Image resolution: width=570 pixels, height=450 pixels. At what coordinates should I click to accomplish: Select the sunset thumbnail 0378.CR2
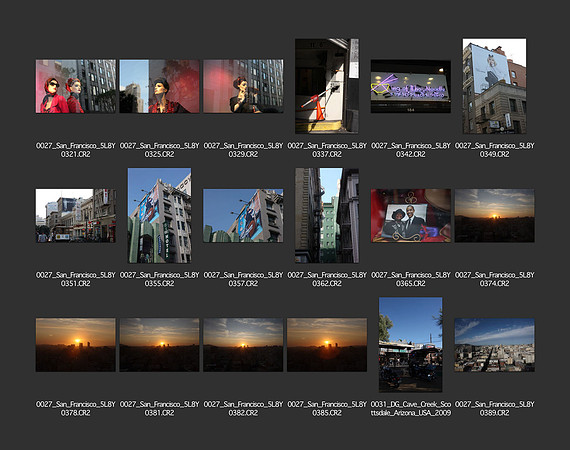(x=76, y=345)
